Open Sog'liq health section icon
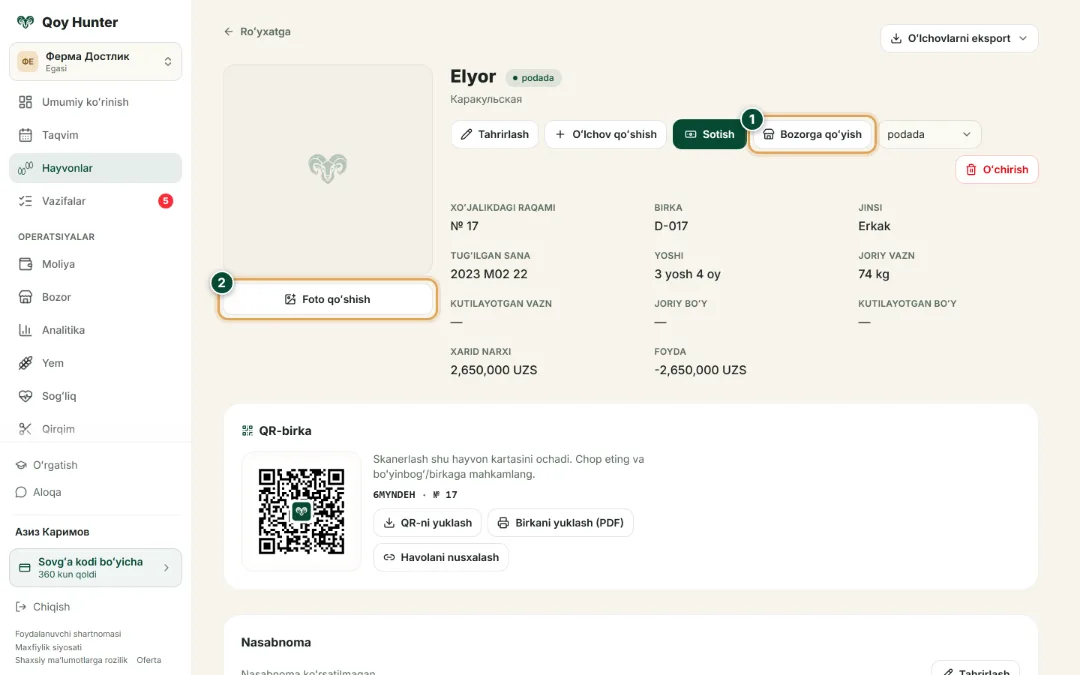 click(25, 396)
